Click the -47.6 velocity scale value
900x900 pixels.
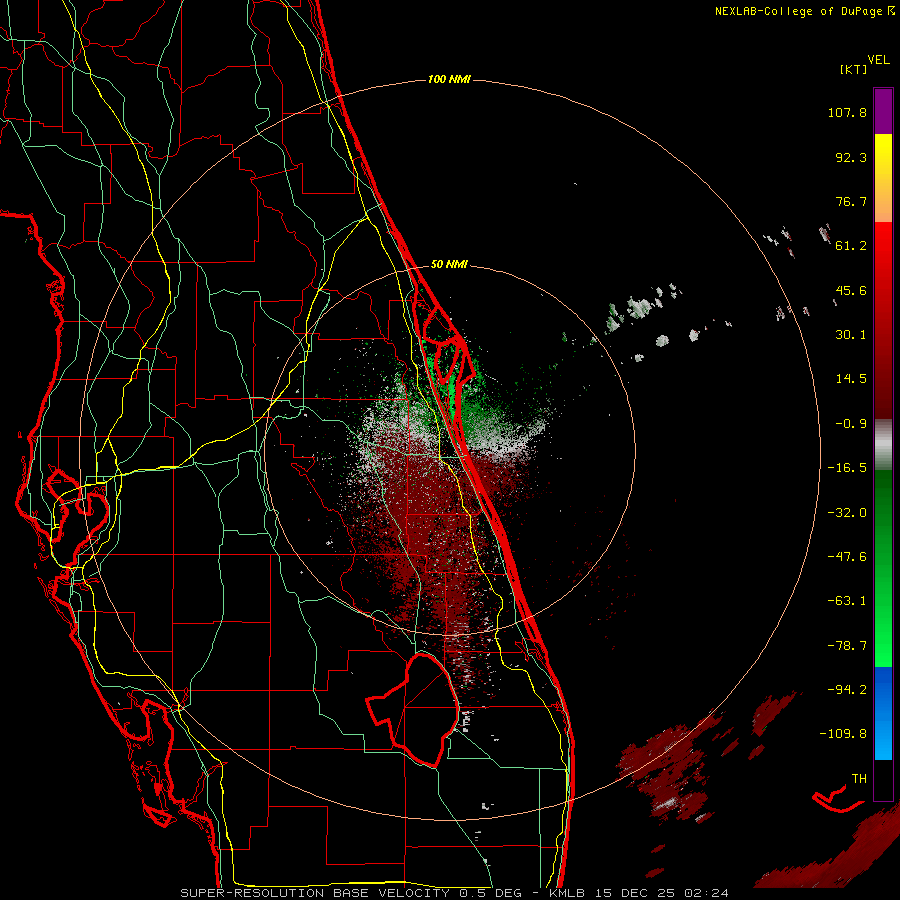847,557
